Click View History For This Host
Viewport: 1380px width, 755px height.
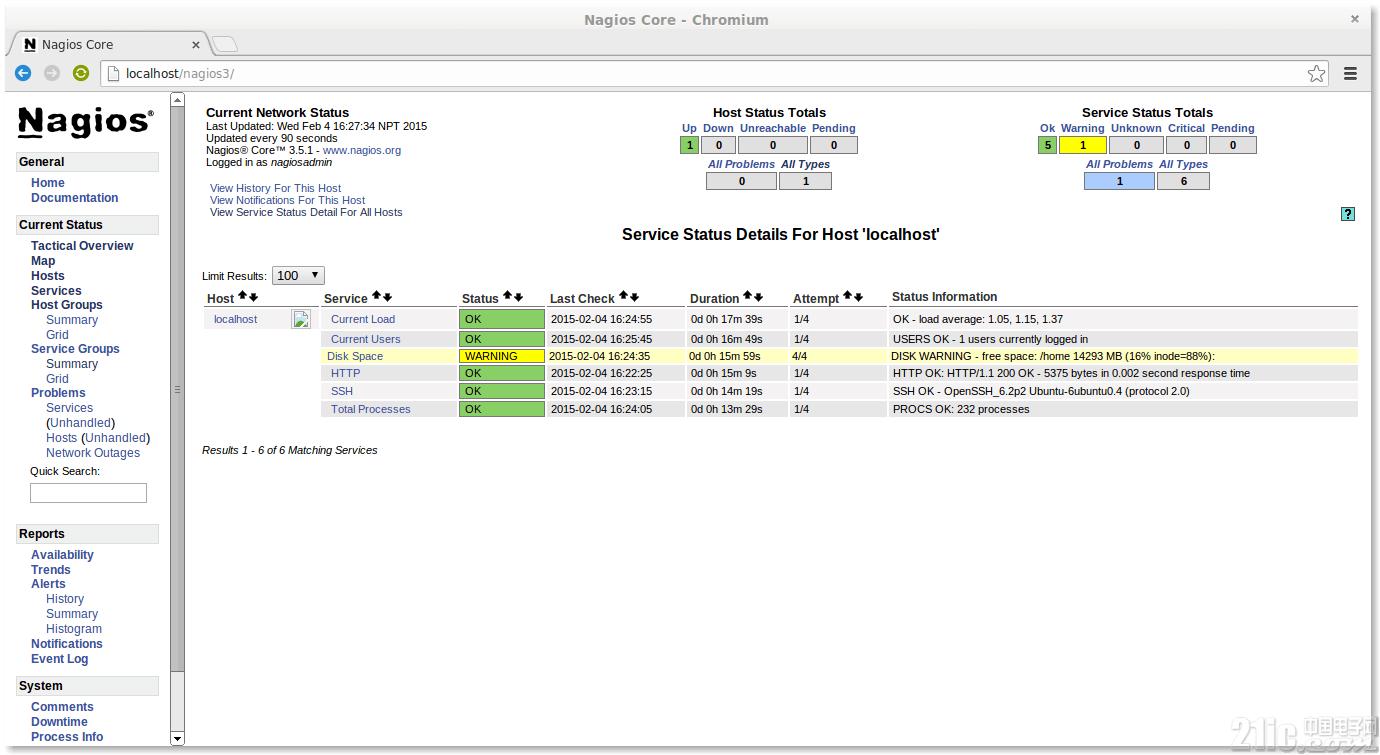click(x=275, y=188)
